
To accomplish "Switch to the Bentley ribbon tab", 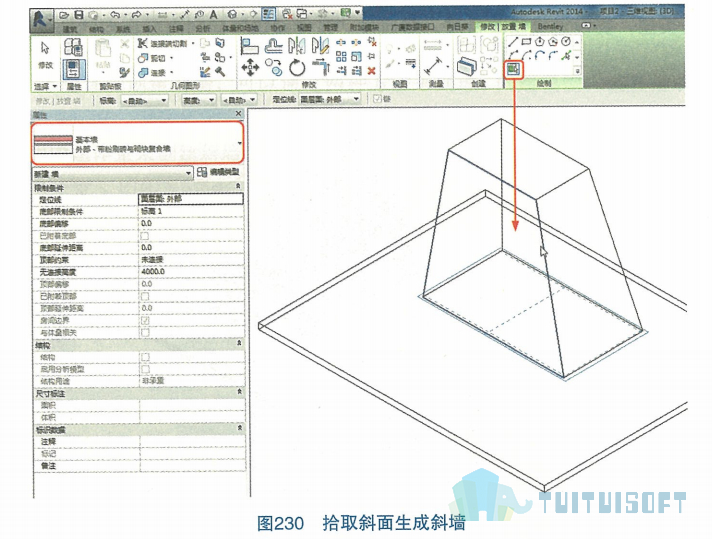I will pos(550,26).
